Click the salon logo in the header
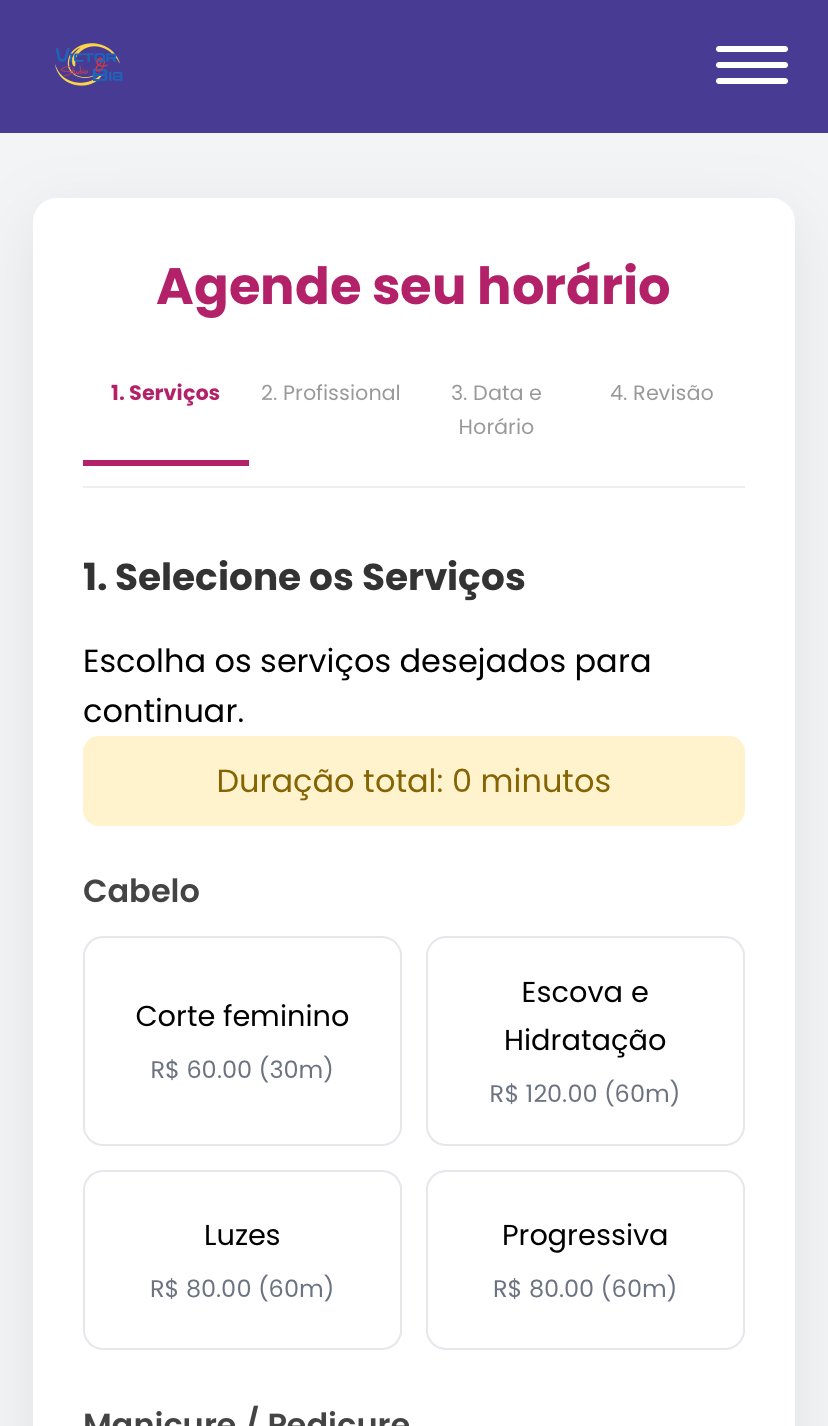 click(89, 65)
